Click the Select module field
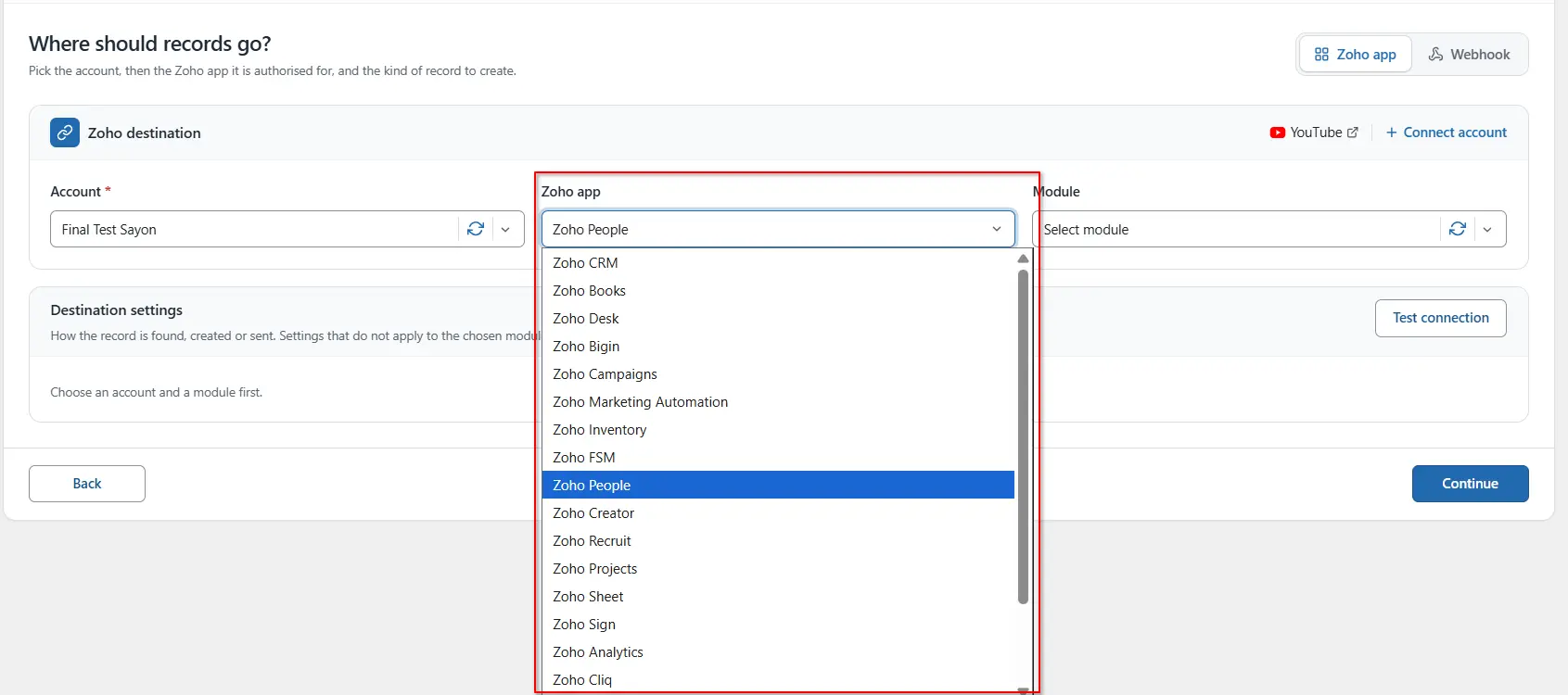The width and height of the screenshot is (1568, 695). pos(1269,229)
